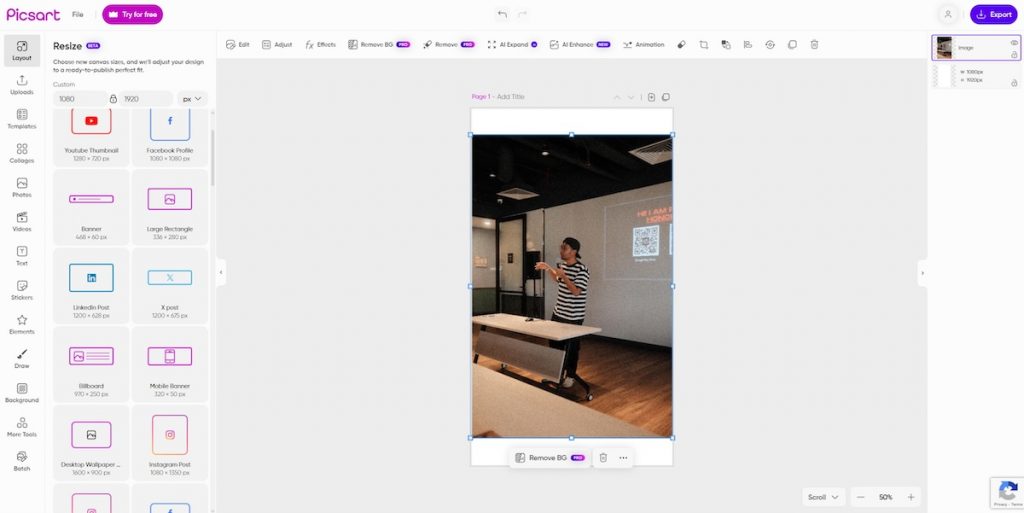Open More Tools in the sidebar
Viewport: 1024px width, 513px height.
[x=22, y=428]
